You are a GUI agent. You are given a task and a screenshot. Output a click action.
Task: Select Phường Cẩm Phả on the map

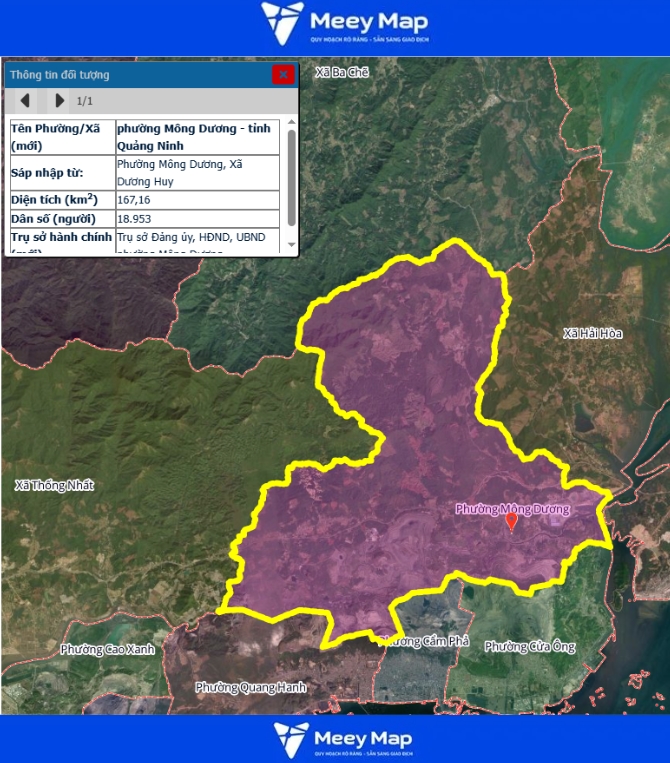(x=427, y=641)
